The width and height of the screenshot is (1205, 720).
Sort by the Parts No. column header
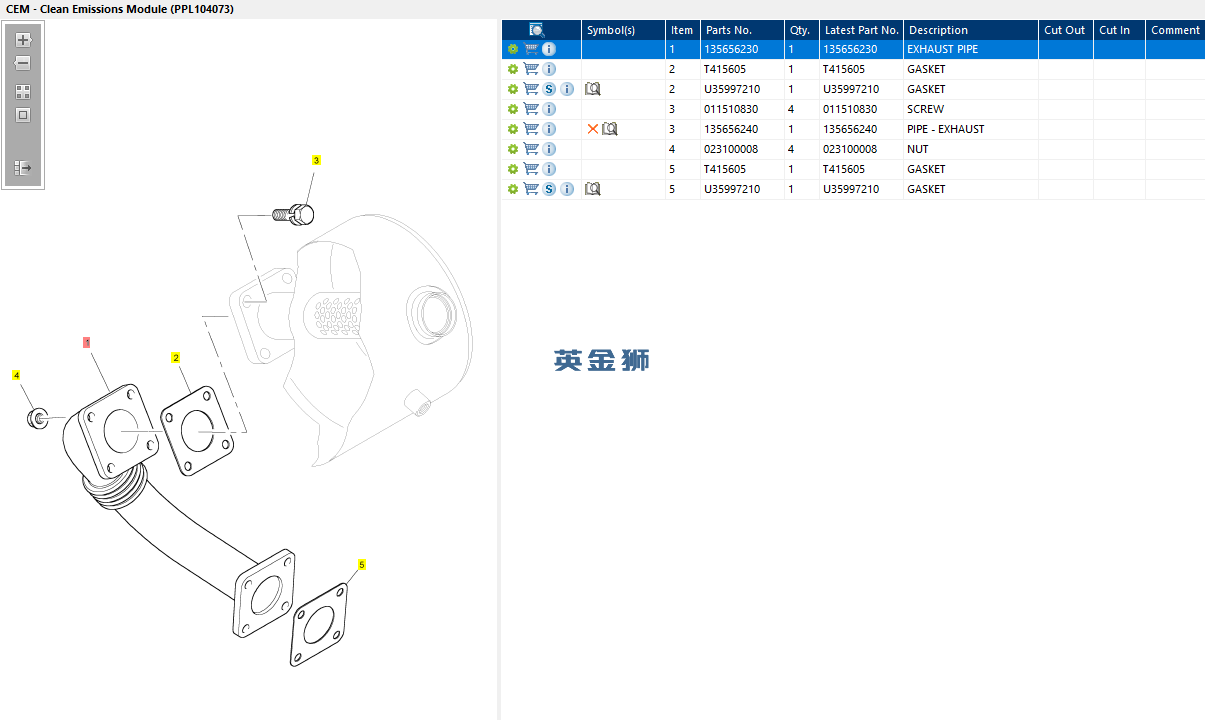click(742, 30)
